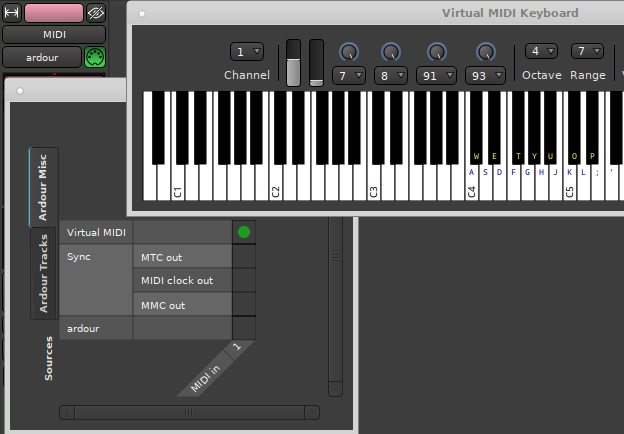Screen dimensions: 624x434
Task: Click the track width toggle icon
Action: [x=12, y=13]
